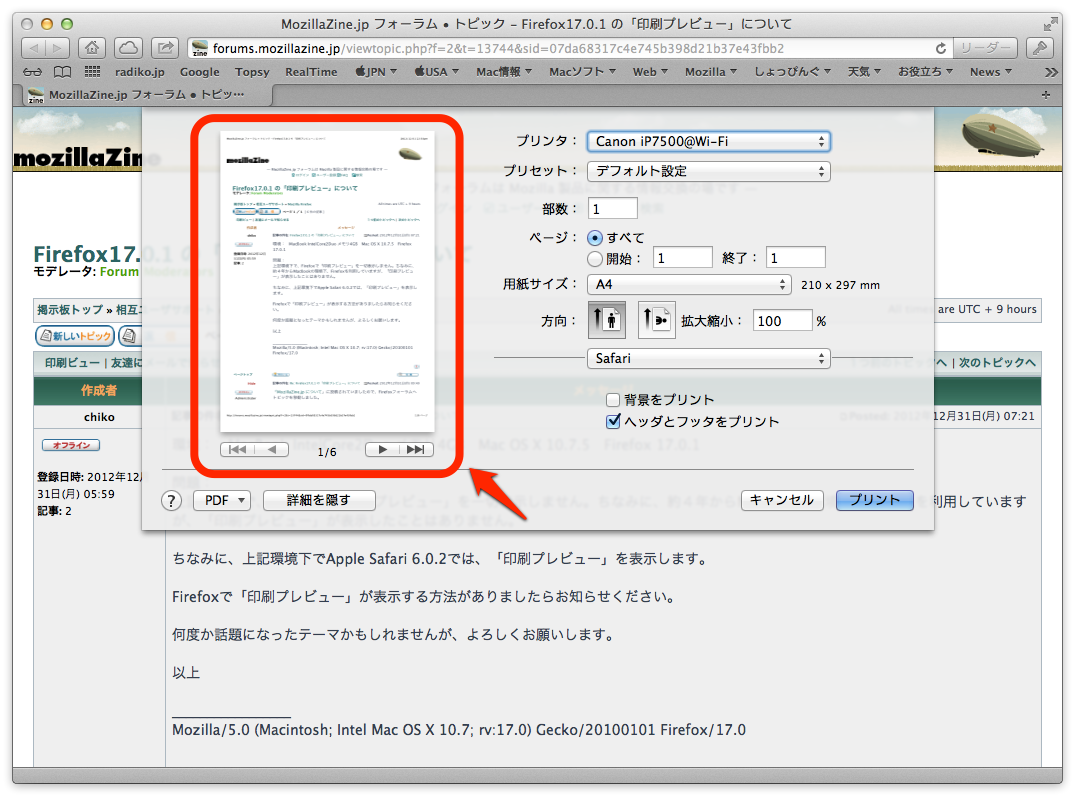Open the Mozilla bookmarks bar menu
This screenshot has width=1075, height=796.
pyautogui.click(x=710, y=72)
